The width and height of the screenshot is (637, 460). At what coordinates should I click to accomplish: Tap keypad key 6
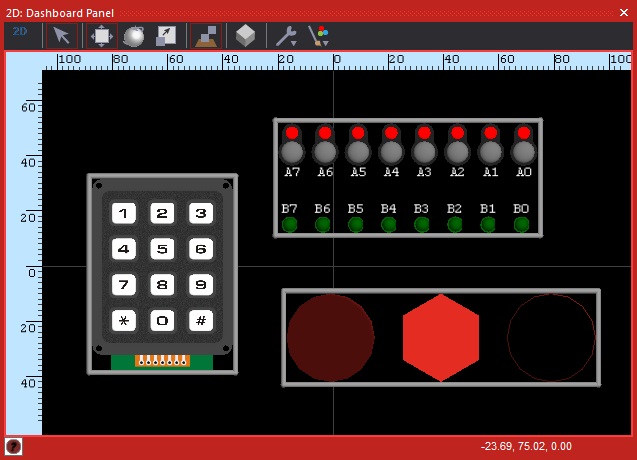(x=201, y=249)
